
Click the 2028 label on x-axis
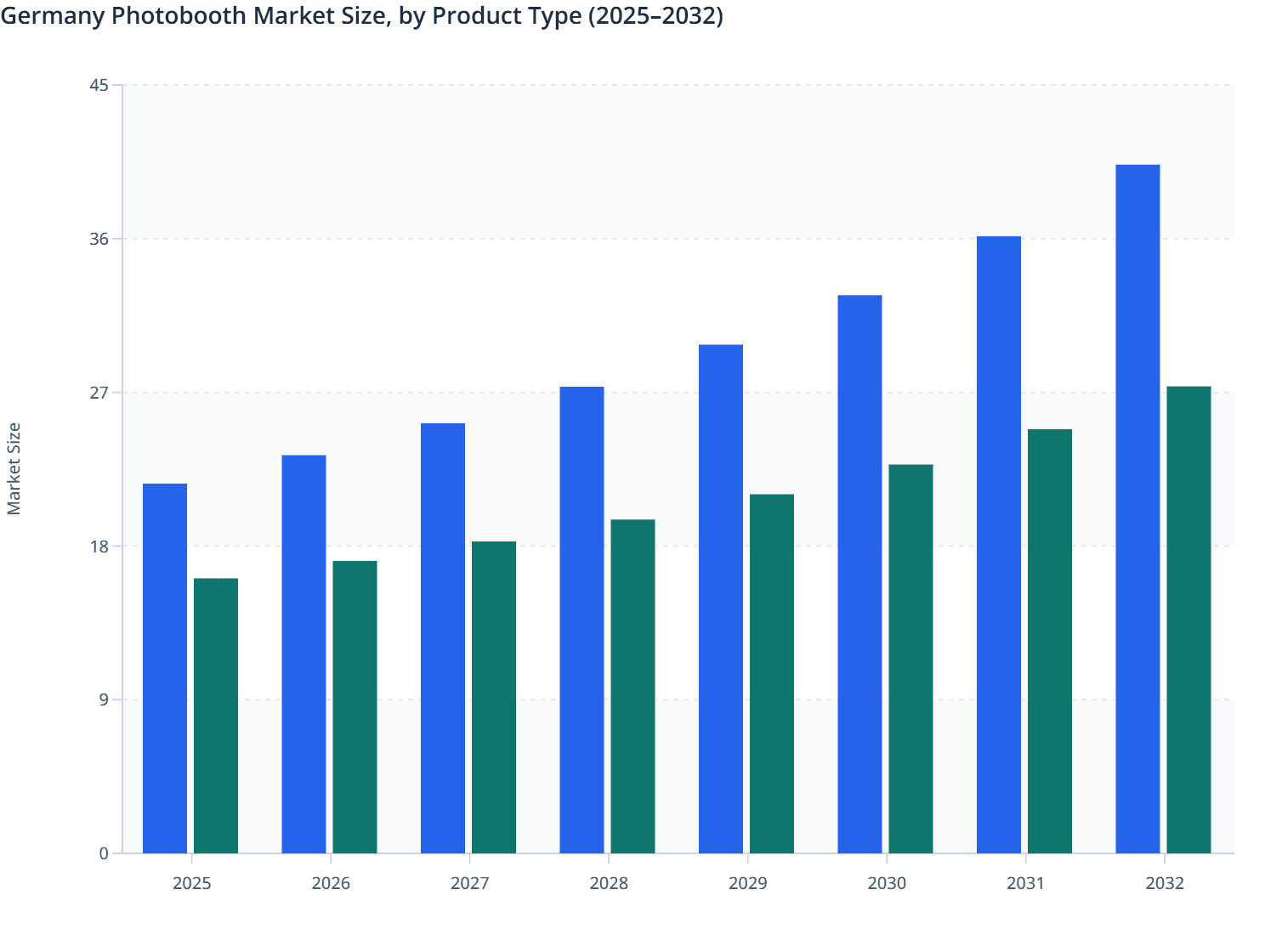click(609, 884)
